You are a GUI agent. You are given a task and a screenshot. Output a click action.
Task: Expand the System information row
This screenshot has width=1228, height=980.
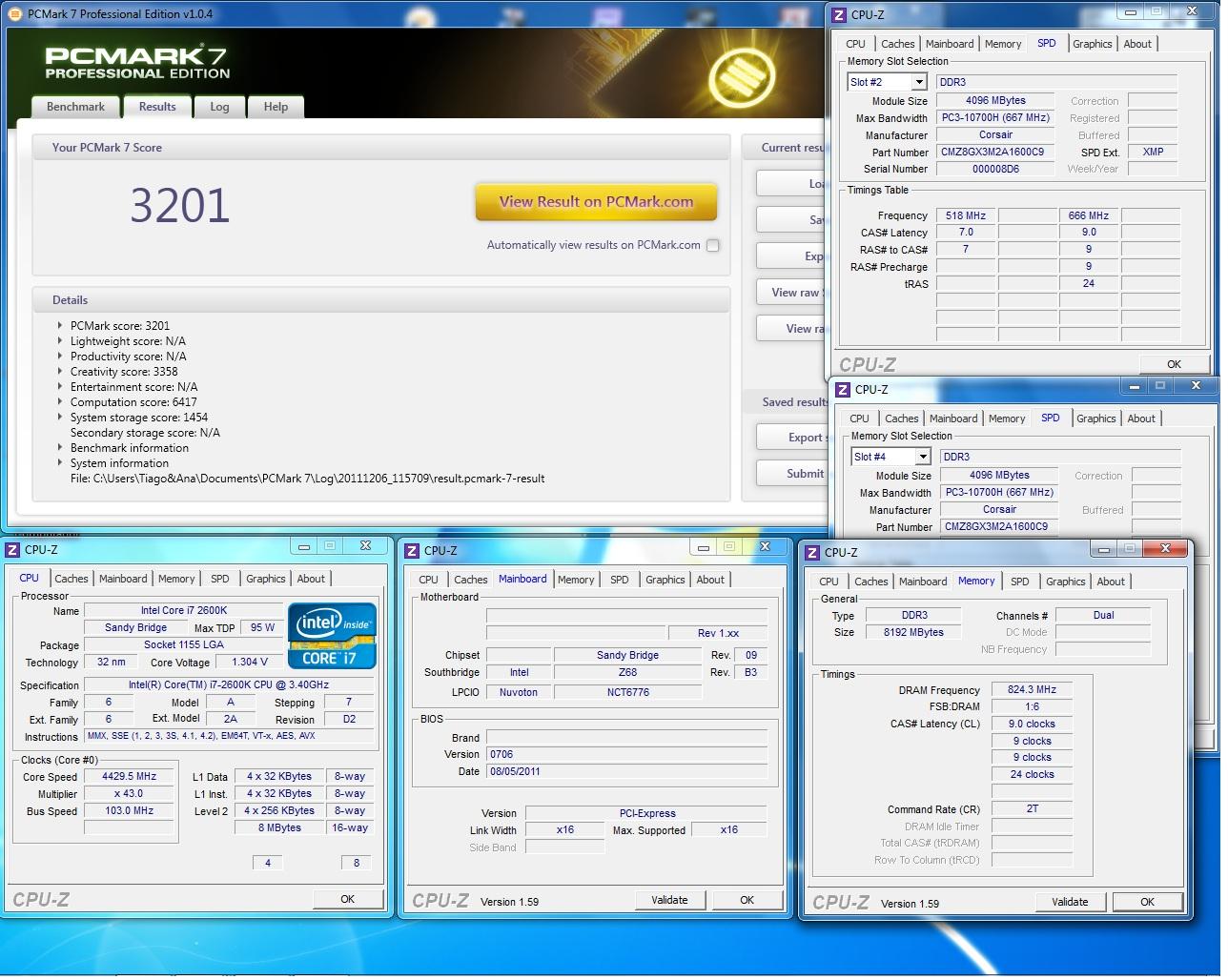pos(60,463)
